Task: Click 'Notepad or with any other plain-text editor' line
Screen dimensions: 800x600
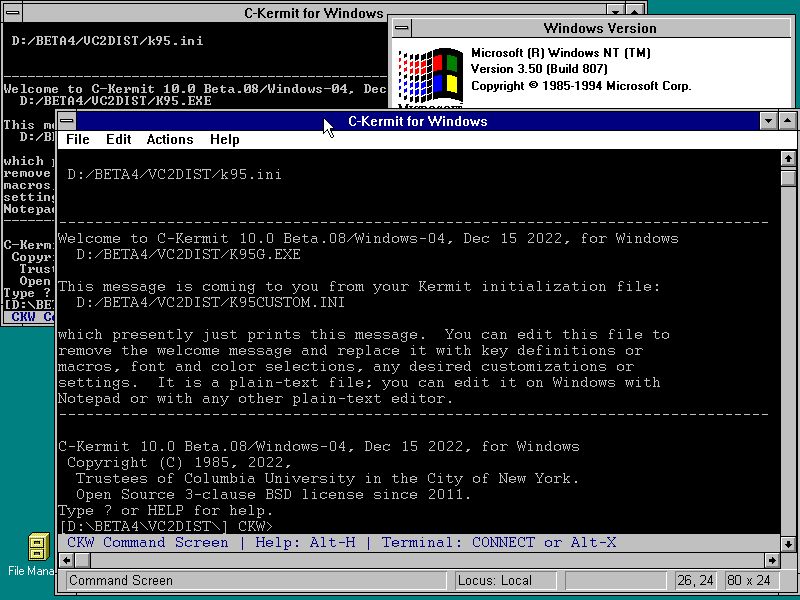Action: [x=256, y=398]
